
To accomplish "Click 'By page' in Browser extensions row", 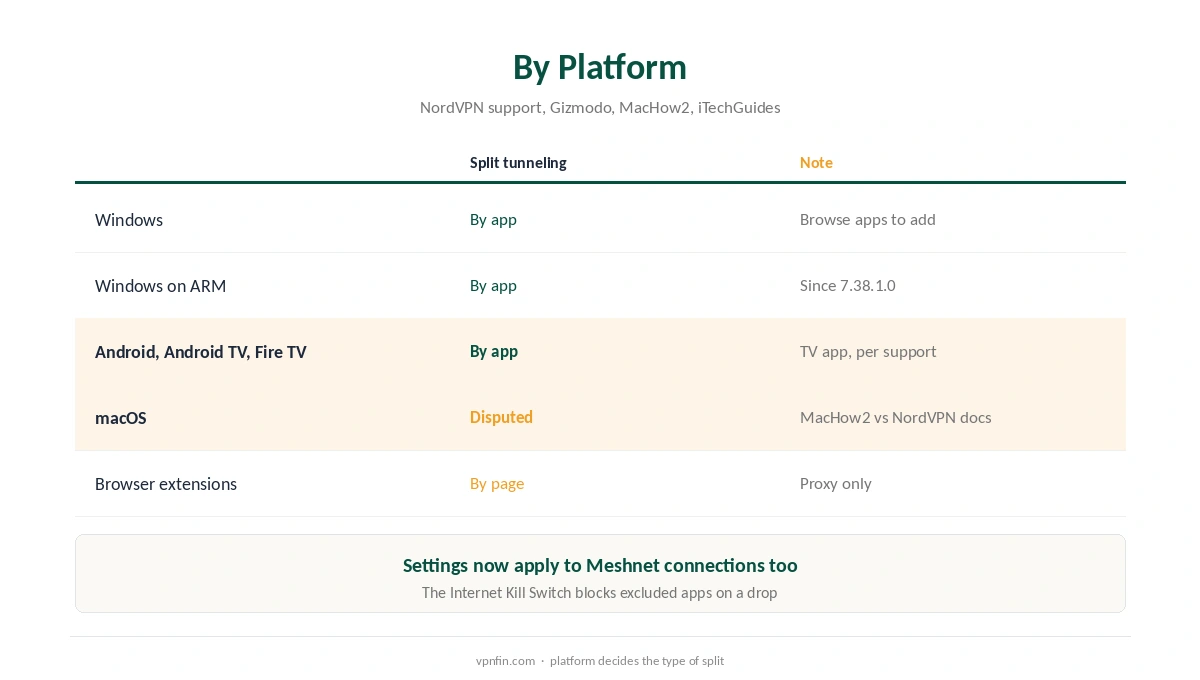I will pos(497,483).
